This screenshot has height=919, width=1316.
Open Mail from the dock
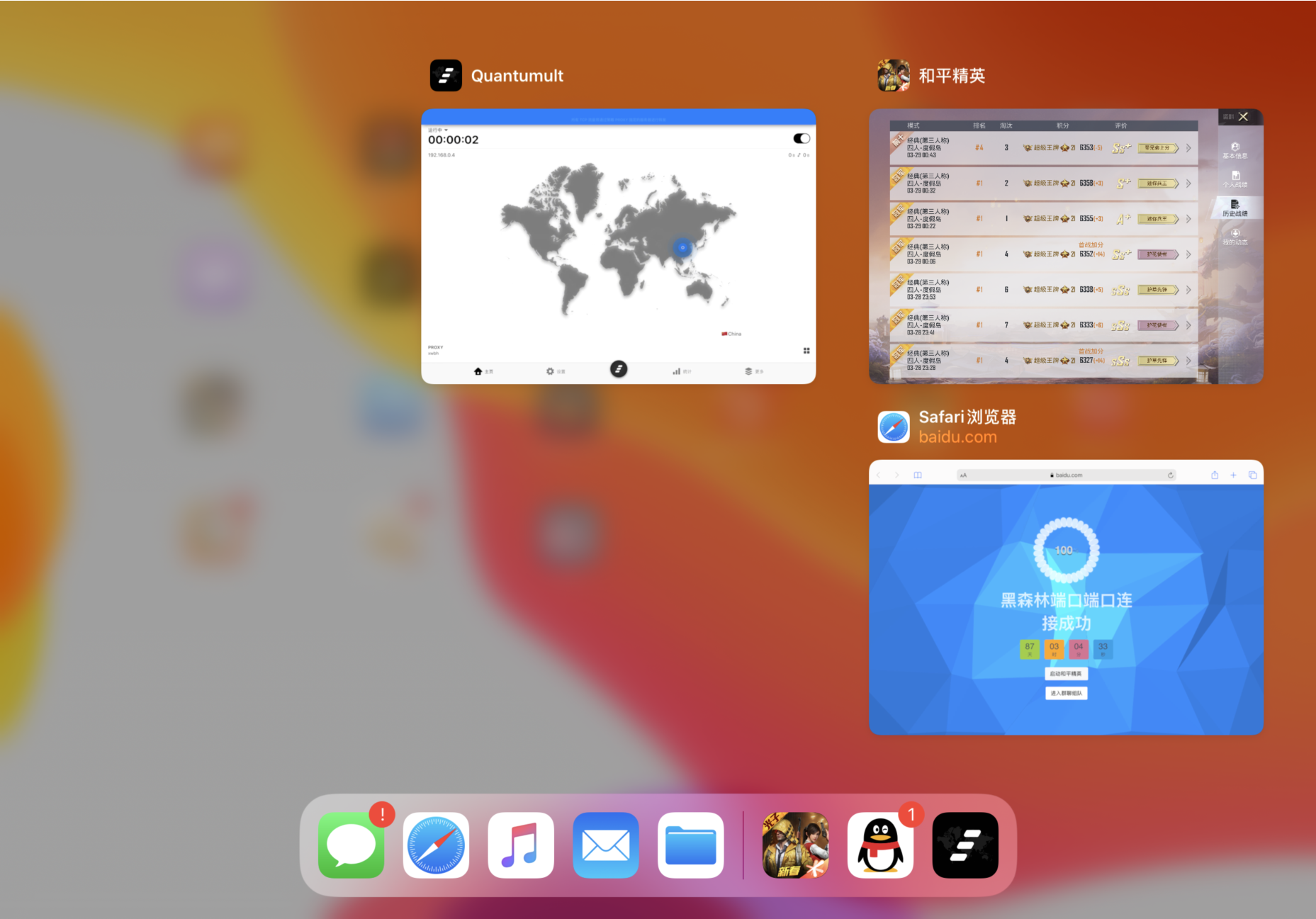(x=606, y=845)
